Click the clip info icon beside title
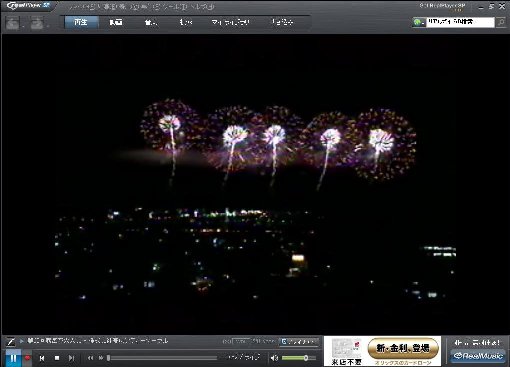 click(x=11, y=342)
